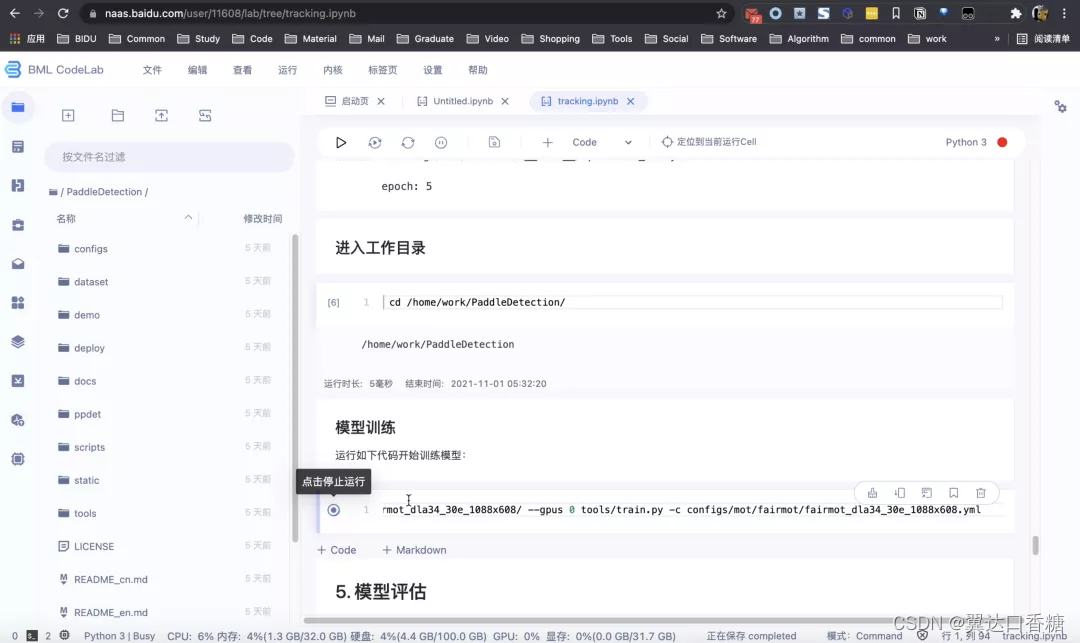Expand the configs folder in the file tree
This screenshot has width=1080, height=643.
coord(90,248)
